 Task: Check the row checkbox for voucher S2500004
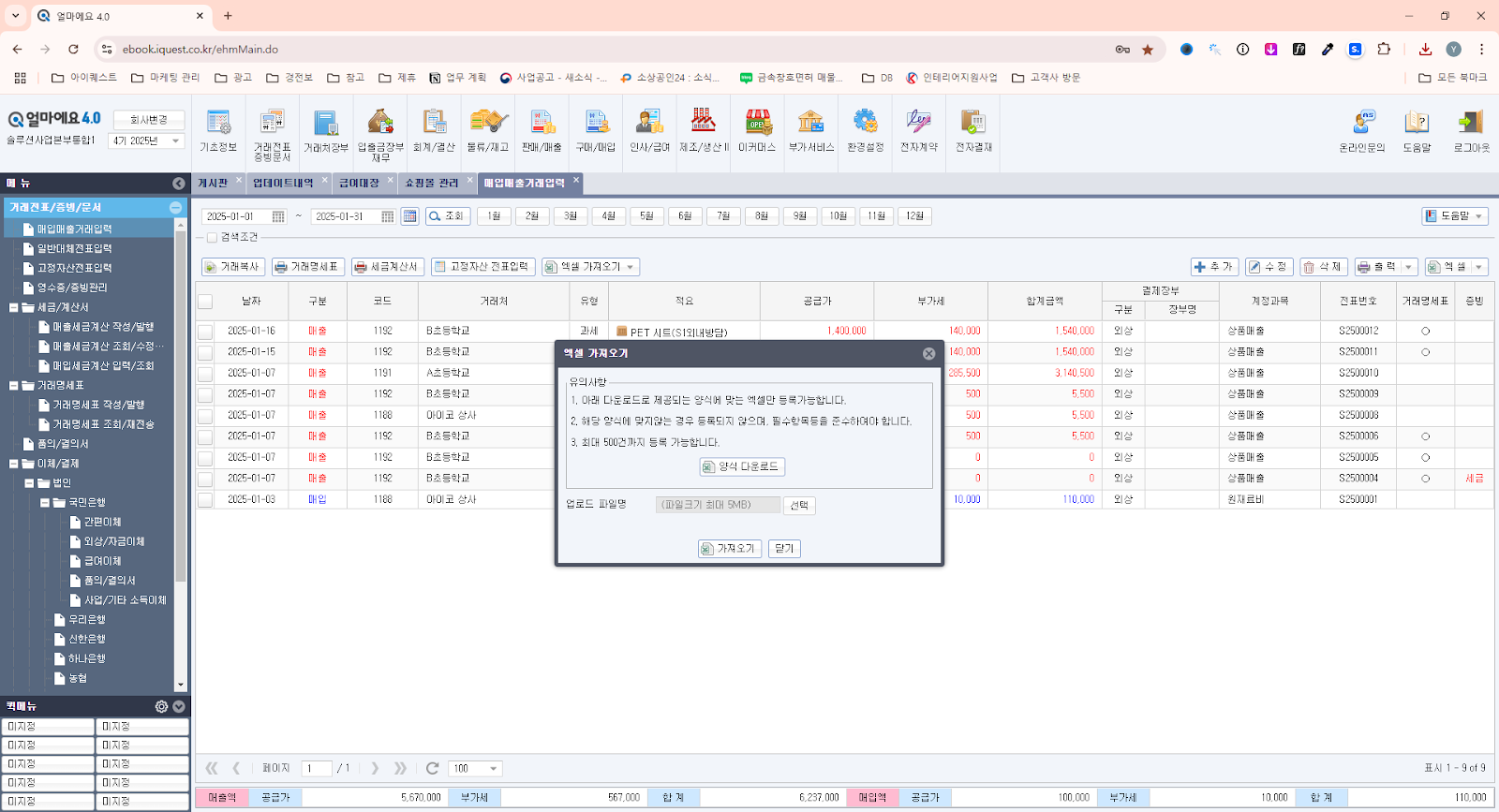[x=205, y=479]
